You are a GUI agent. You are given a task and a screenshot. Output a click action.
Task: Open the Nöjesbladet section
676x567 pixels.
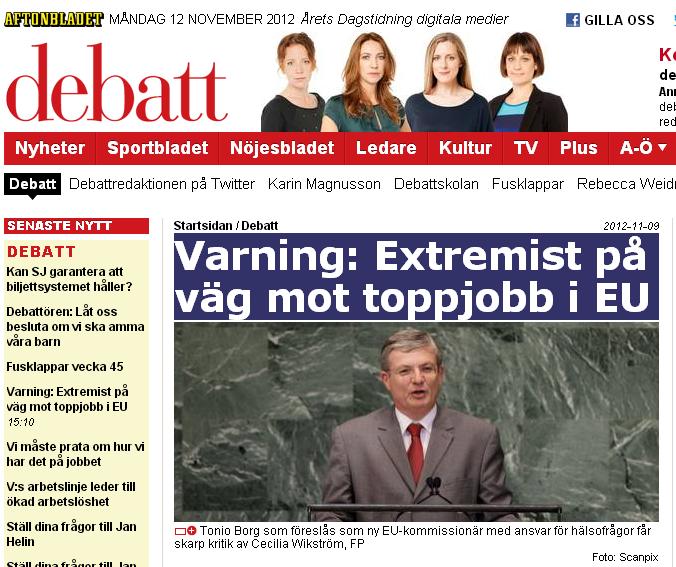pyautogui.click(x=282, y=148)
